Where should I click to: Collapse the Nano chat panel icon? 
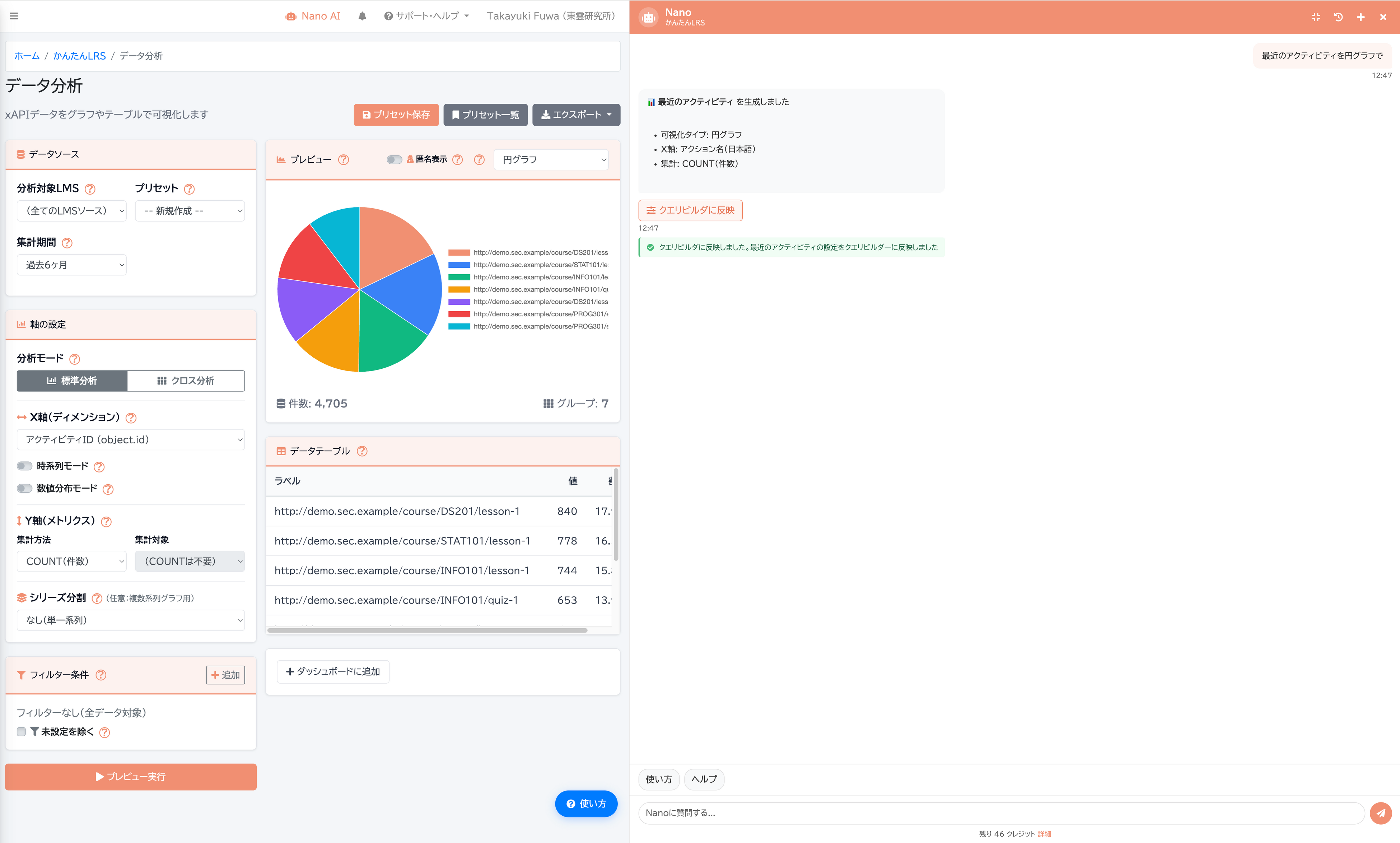pyautogui.click(x=1316, y=17)
